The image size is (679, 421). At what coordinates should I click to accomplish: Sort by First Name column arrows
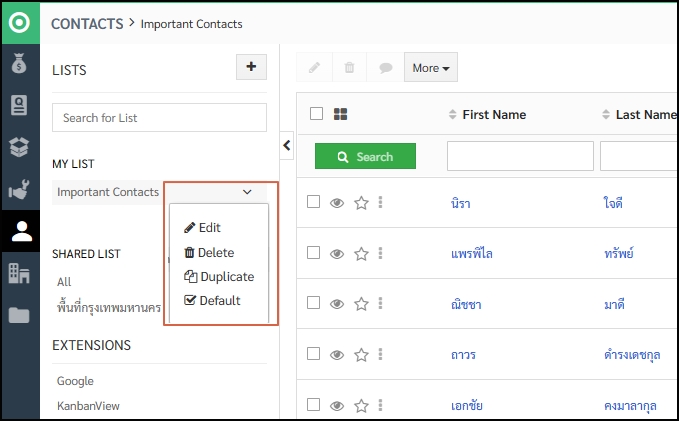coord(453,114)
